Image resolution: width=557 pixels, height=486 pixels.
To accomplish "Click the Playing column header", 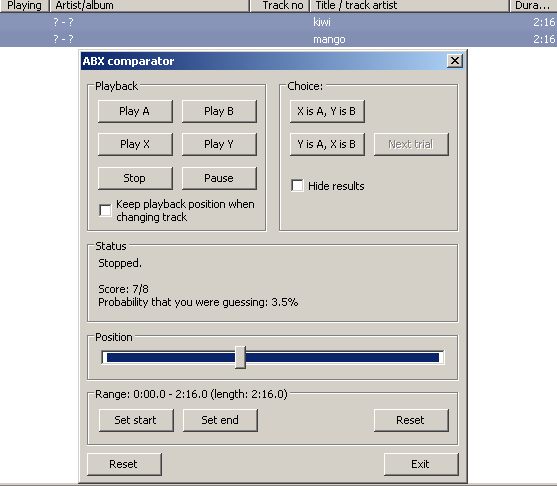I will 24,5.
